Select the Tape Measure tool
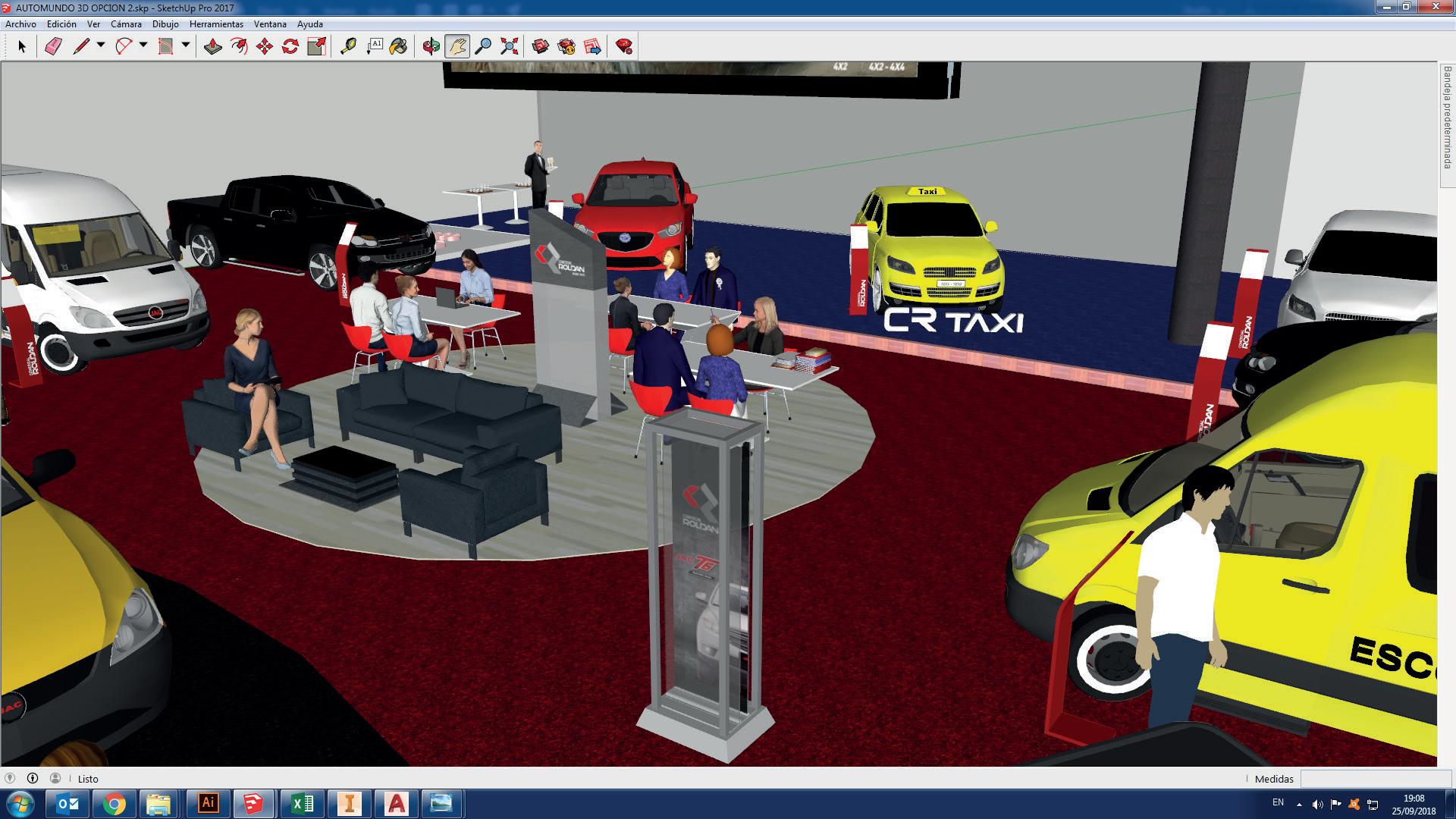This screenshot has height=819, width=1456. tap(348, 47)
